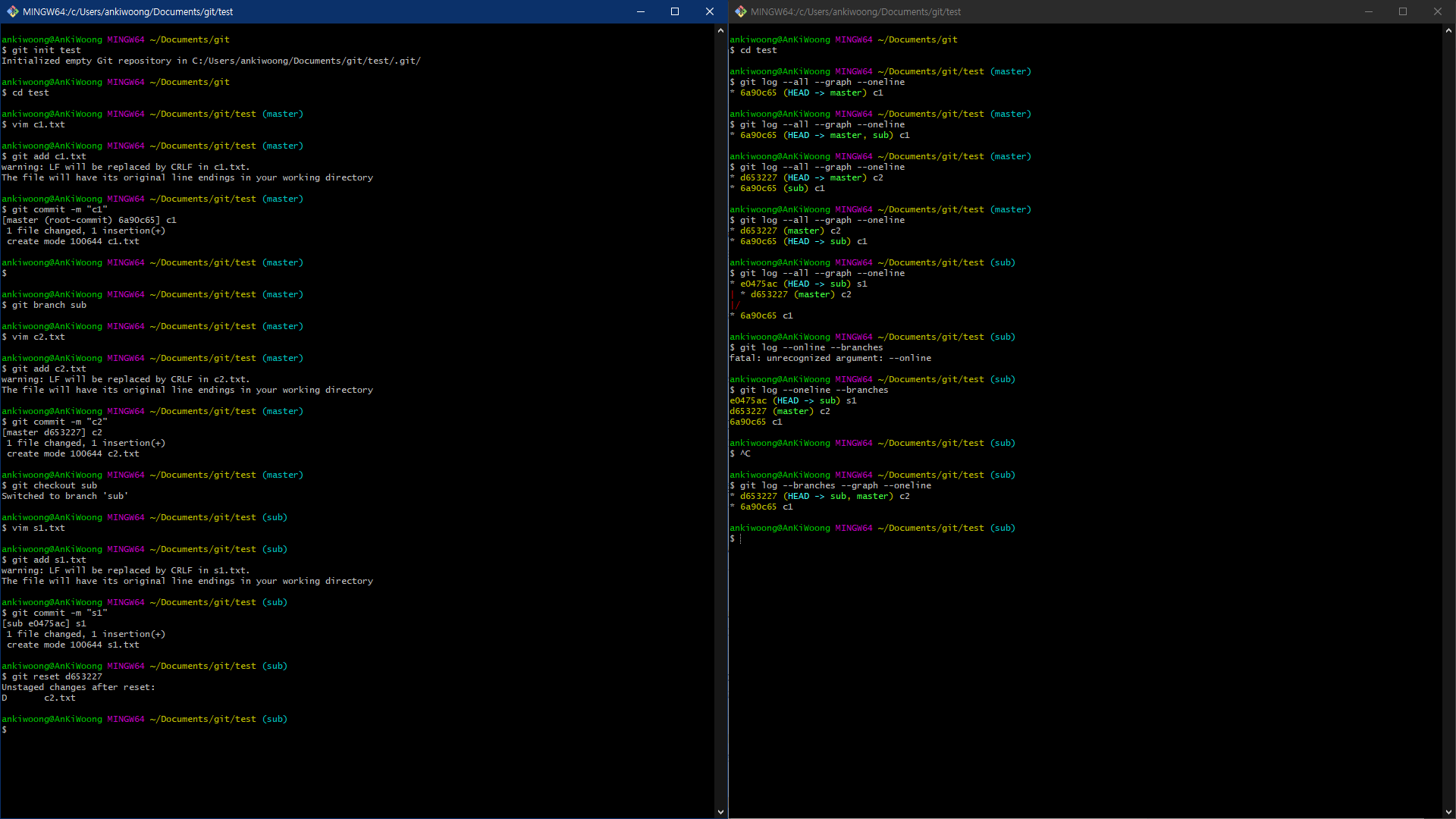Click the right terminal's vertical scrollbar track

click(1448, 417)
